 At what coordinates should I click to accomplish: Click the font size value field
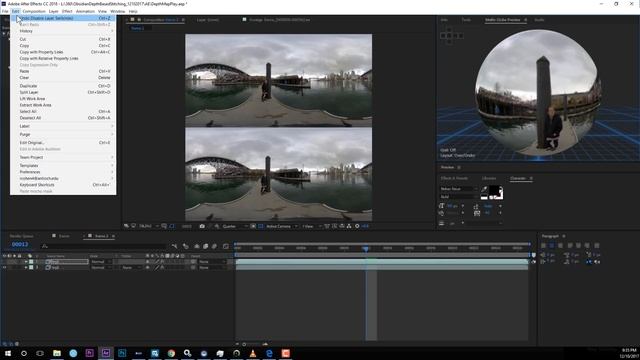[x=452, y=206]
